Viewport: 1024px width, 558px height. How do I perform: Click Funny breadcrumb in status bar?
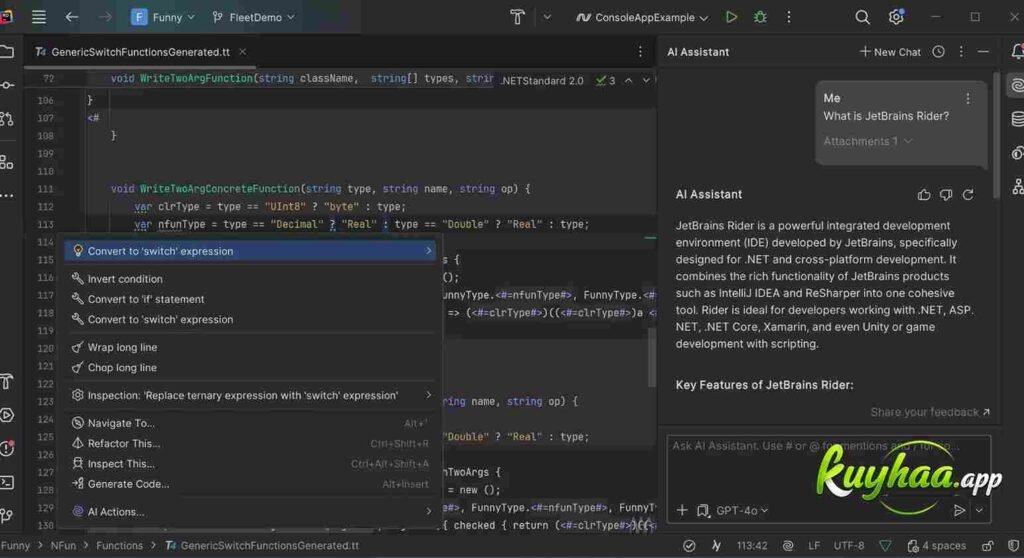[15, 546]
